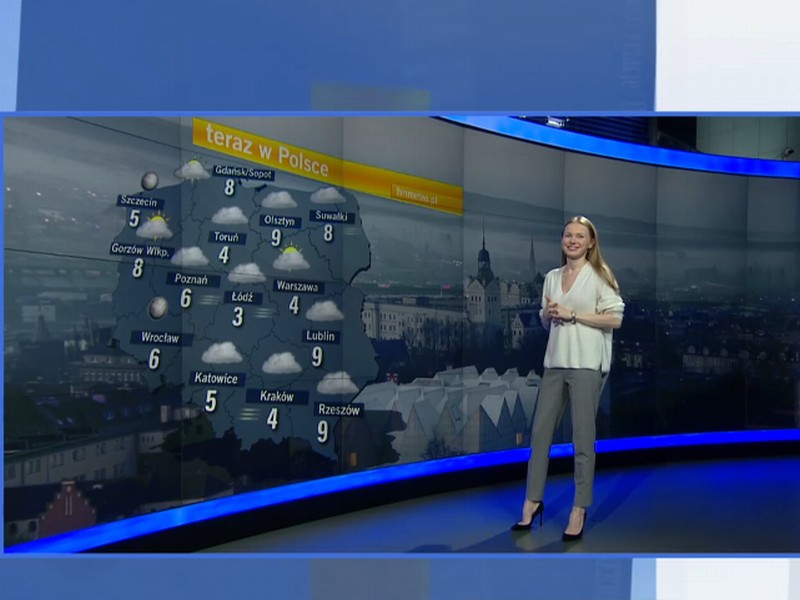Click the temperature 9 under Lublin
Viewport: 800px width, 600px height.
pyautogui.click(x=317, y=357)
